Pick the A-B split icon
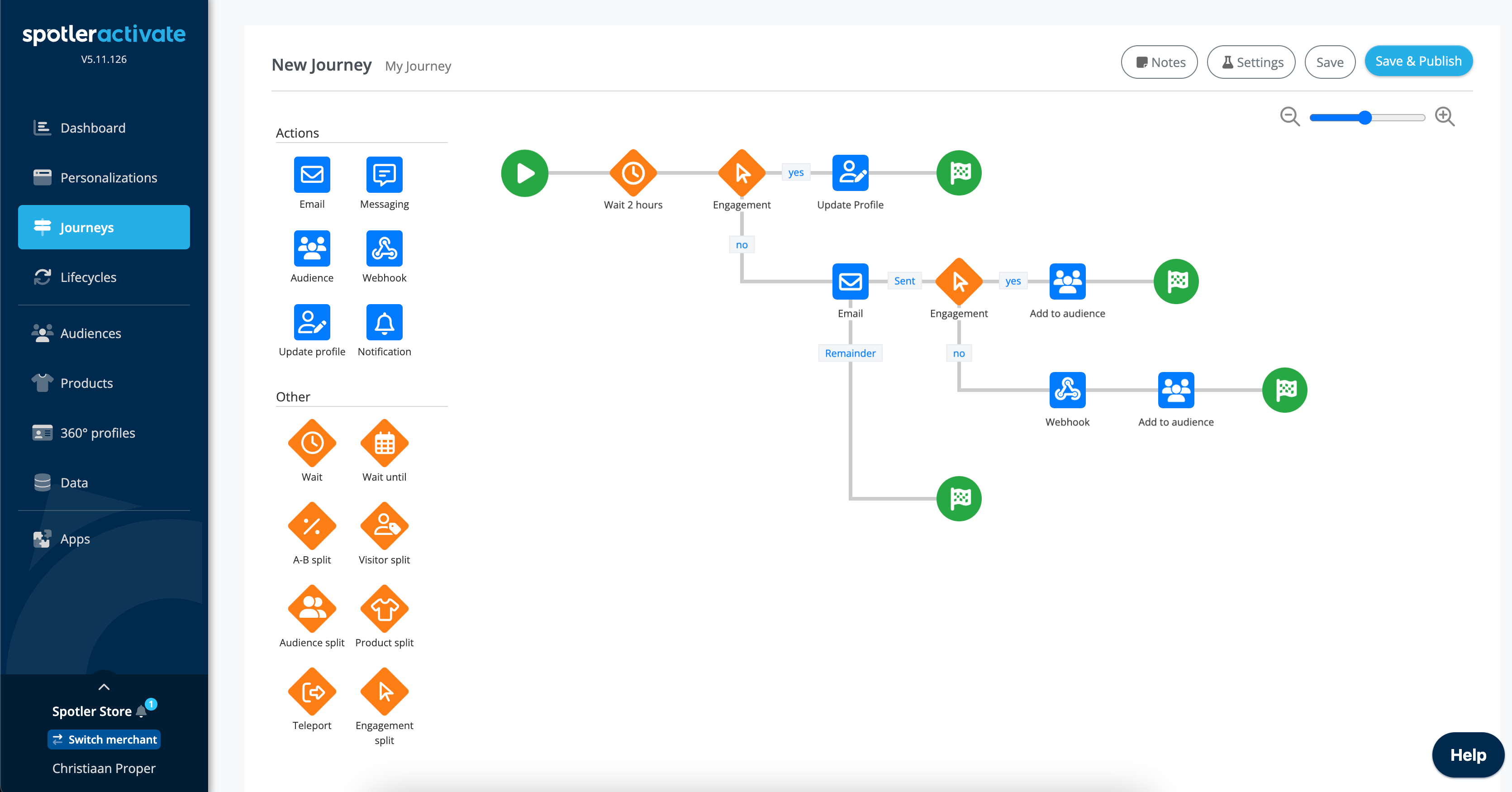 click(x=312, y=526)
